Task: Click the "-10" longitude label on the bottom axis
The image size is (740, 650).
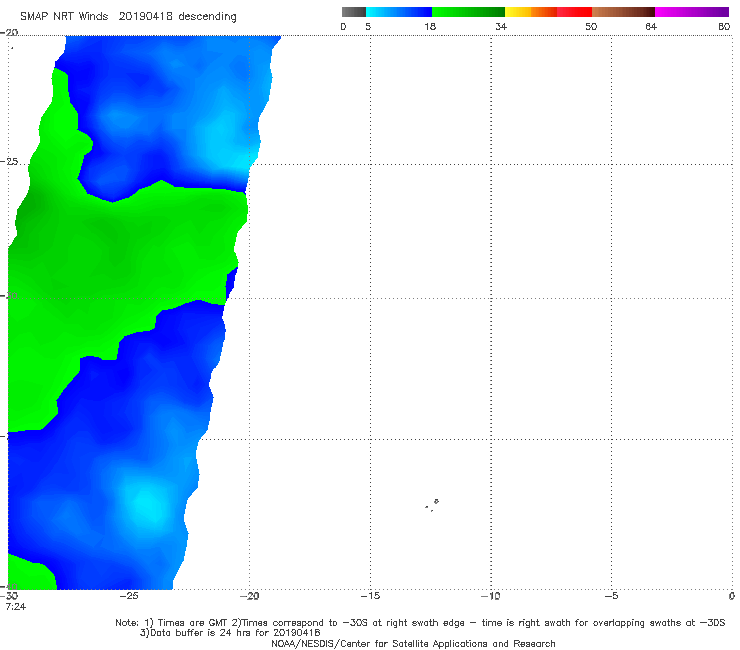Action: (491, 596)
